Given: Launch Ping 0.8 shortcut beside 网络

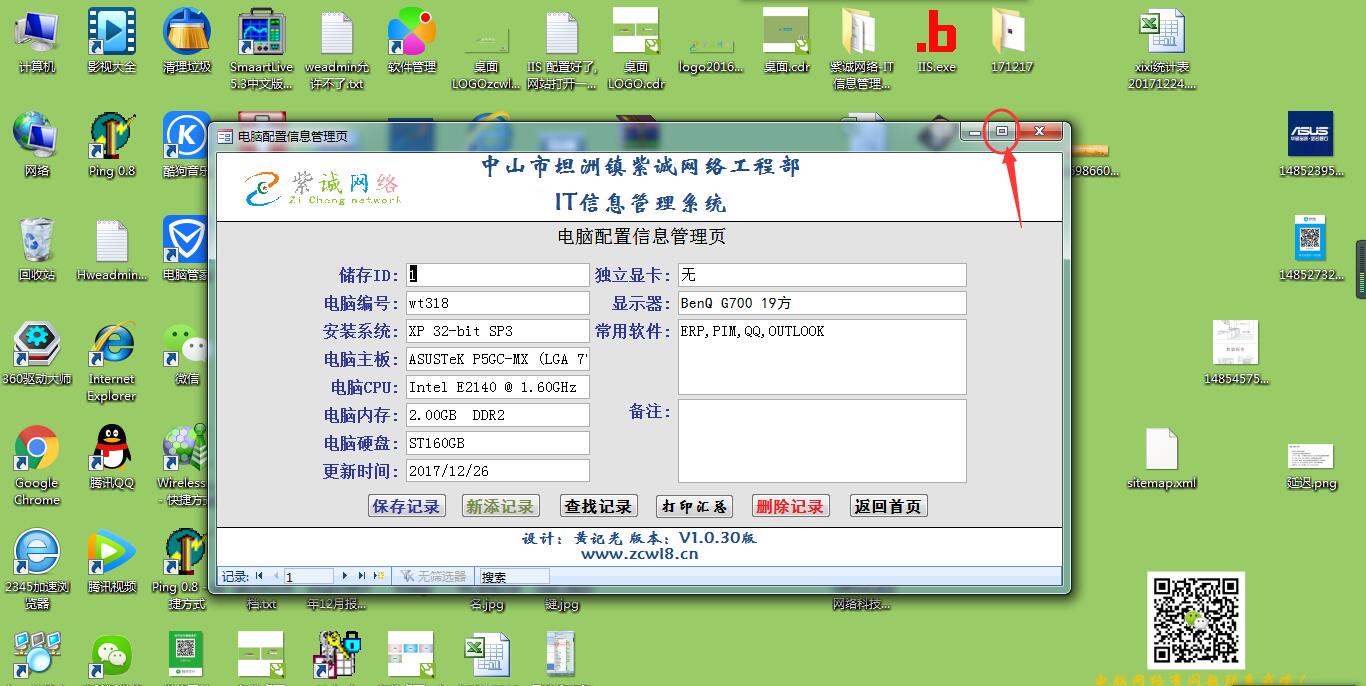Looking at the screenshot, I should (x=112, y=145).
